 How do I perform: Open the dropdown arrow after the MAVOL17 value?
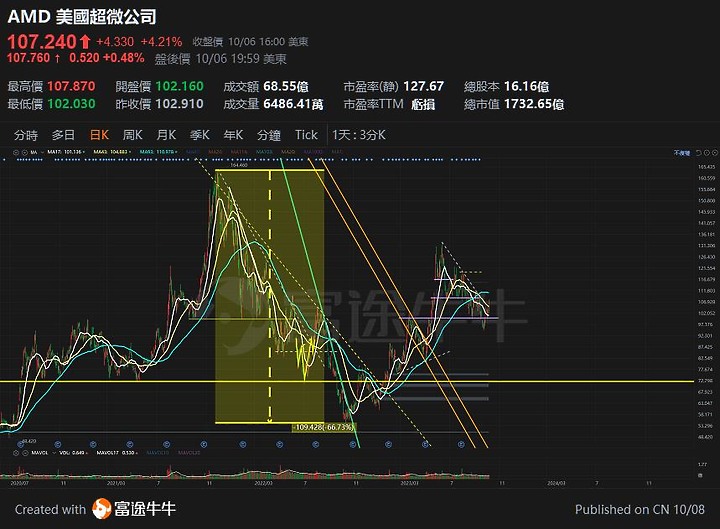(x=137, y=453)
